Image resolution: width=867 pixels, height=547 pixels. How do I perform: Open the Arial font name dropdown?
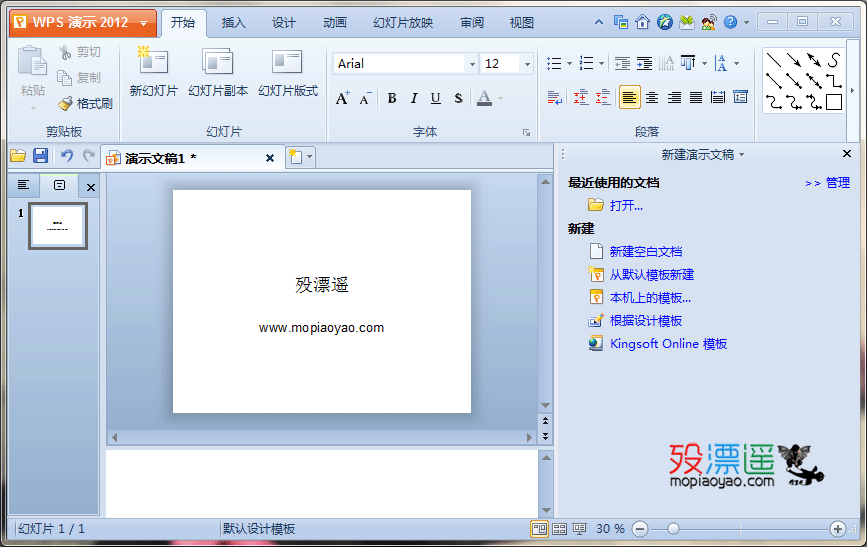tap(472, 64)
